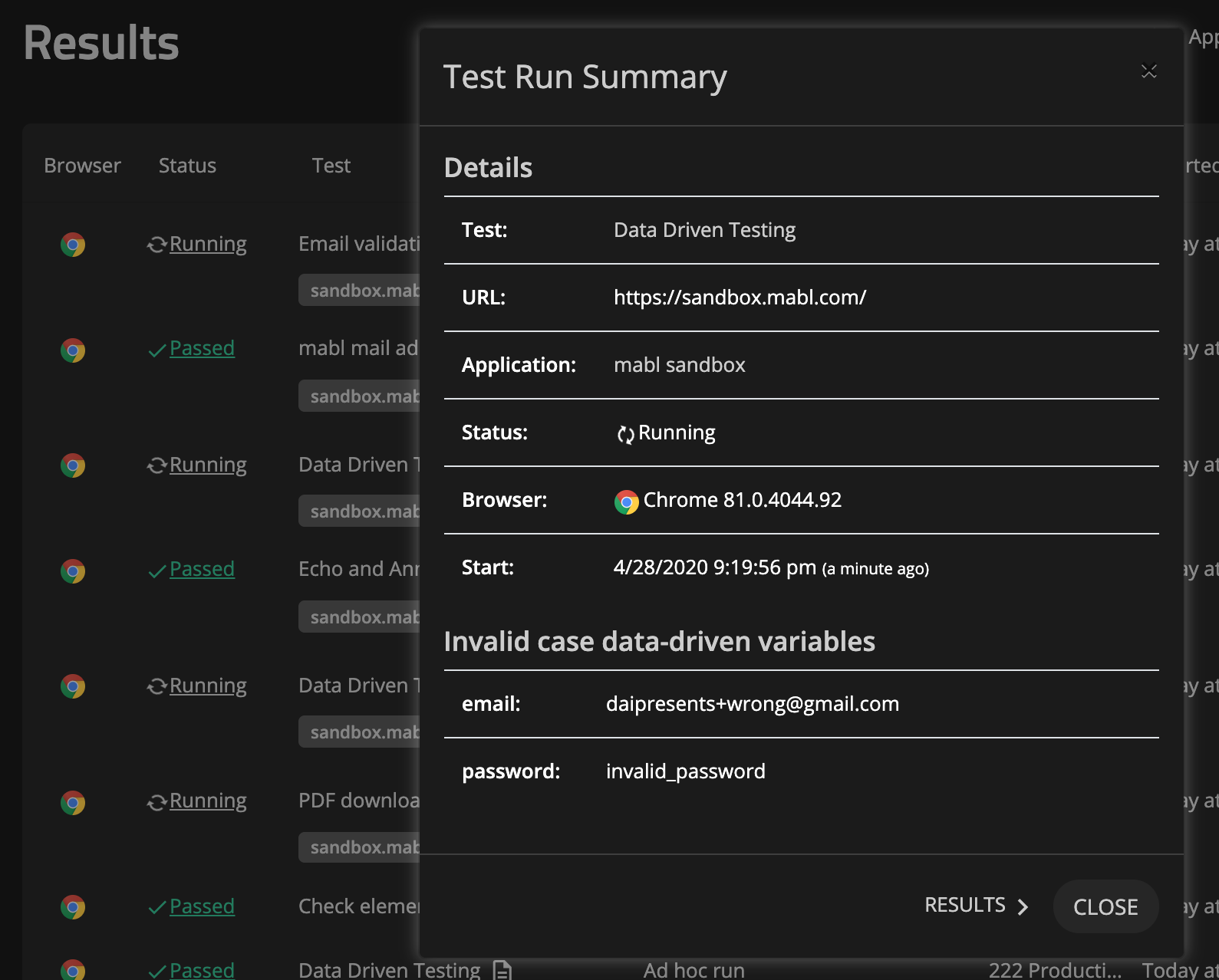Screen dimensions: 1219x980
Task: Open the Echo and Ann test name
Action: click(x=358, y=569)
